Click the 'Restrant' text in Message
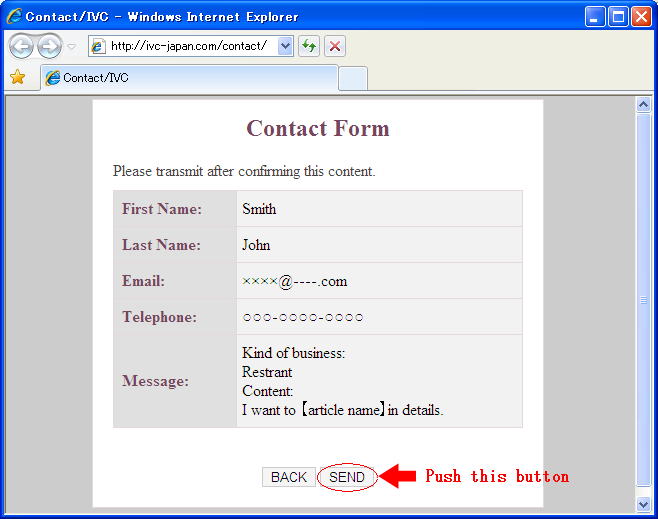 [267, 372]
